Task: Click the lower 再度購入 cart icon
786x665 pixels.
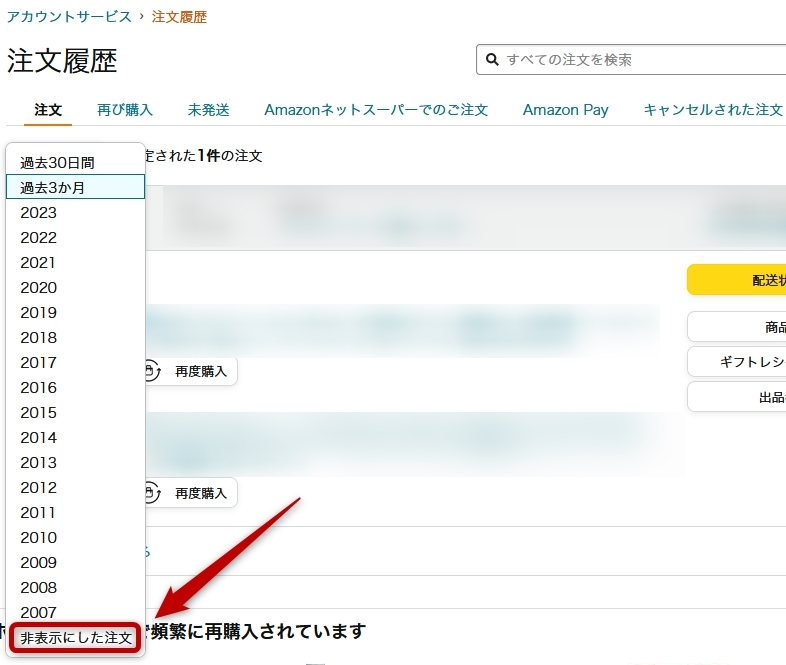Action: [152, 493]
